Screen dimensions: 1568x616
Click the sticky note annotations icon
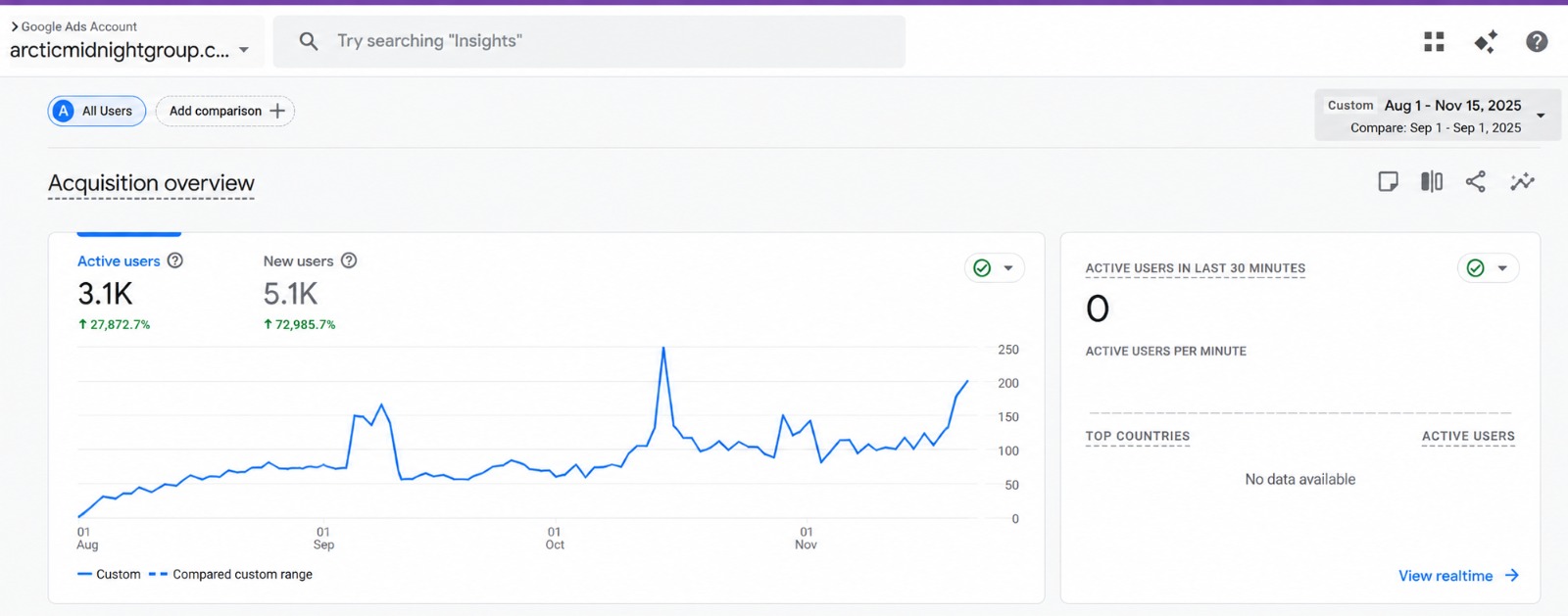[x=1388, y=181]
